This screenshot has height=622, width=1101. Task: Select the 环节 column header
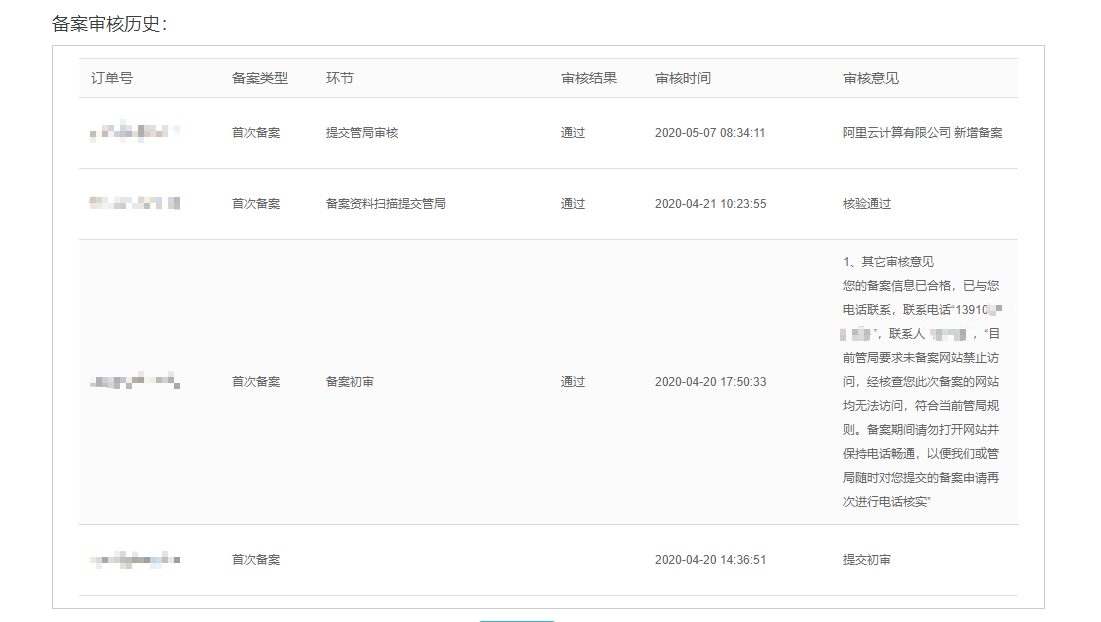(339, 78)
